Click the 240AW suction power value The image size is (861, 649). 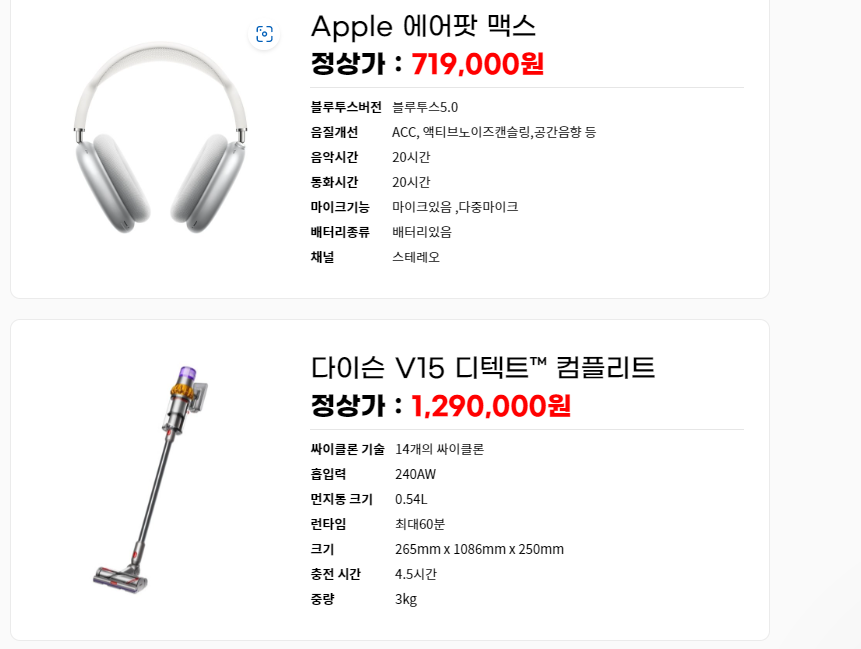416,474
